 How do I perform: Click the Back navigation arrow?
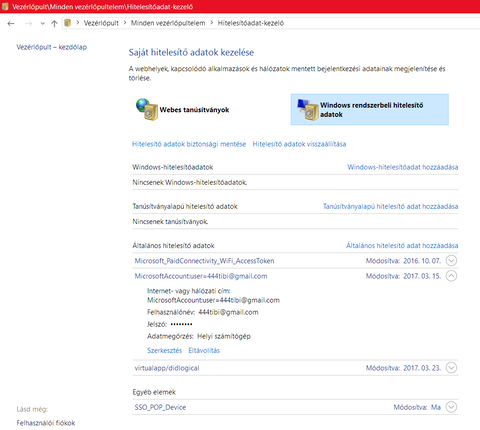(x=11, y=23)
